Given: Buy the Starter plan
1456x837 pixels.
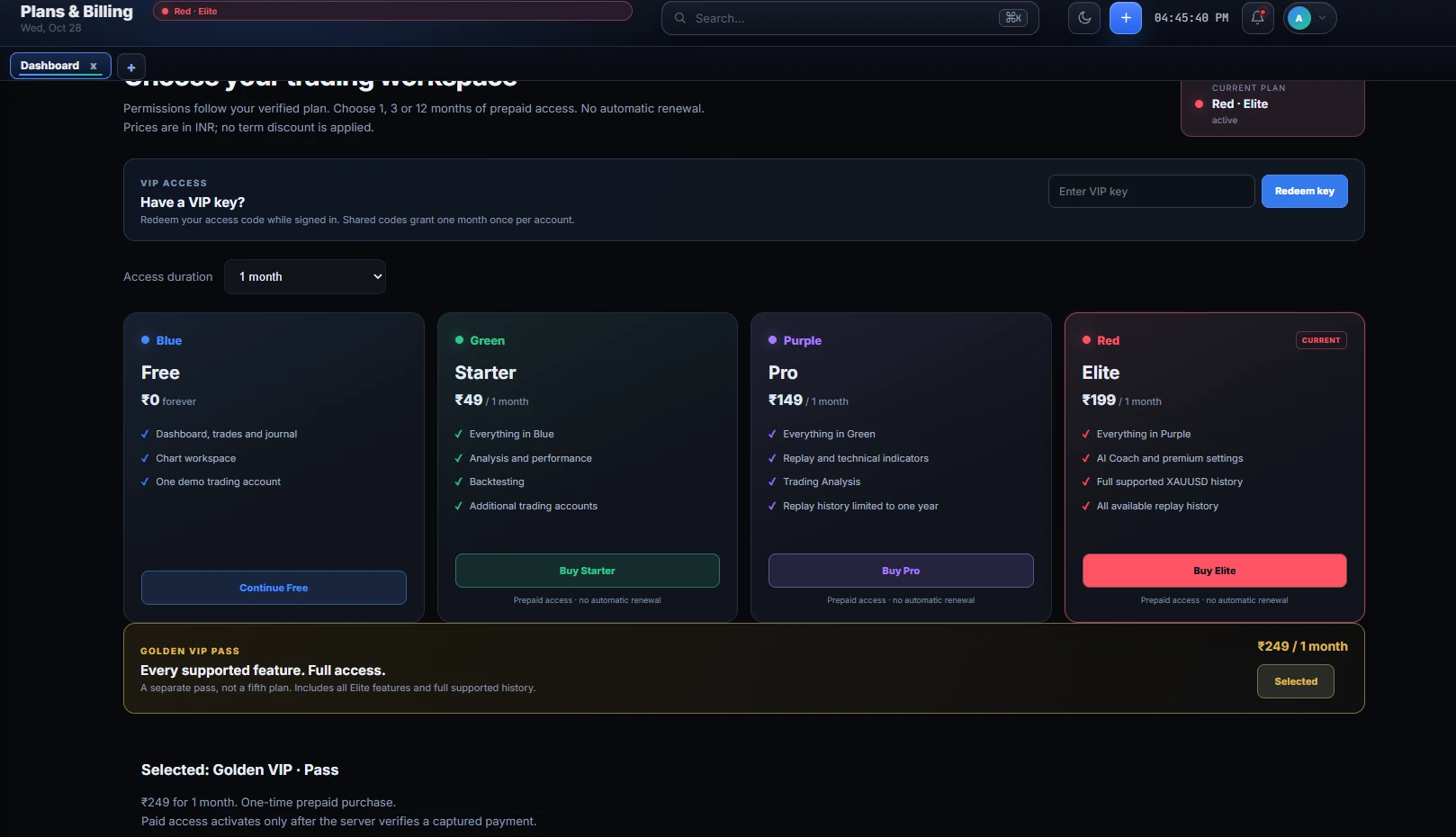Looking at the screenshot, I should click(x=587, y=571).
